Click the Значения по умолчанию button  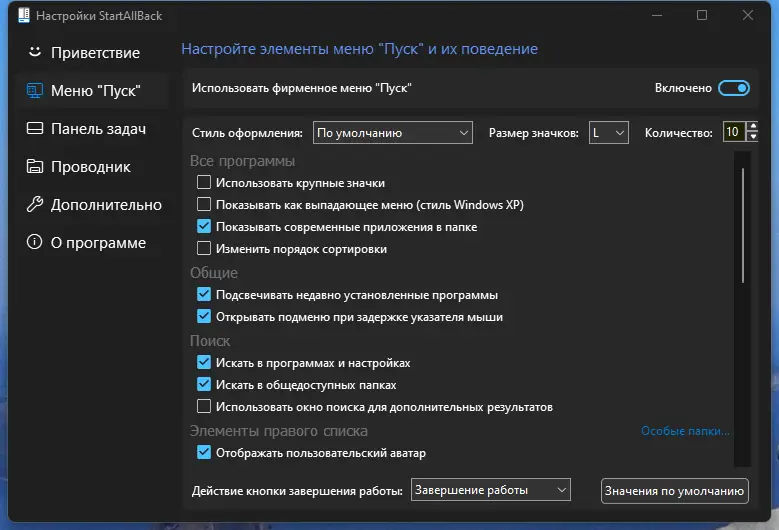click(674, 491)
